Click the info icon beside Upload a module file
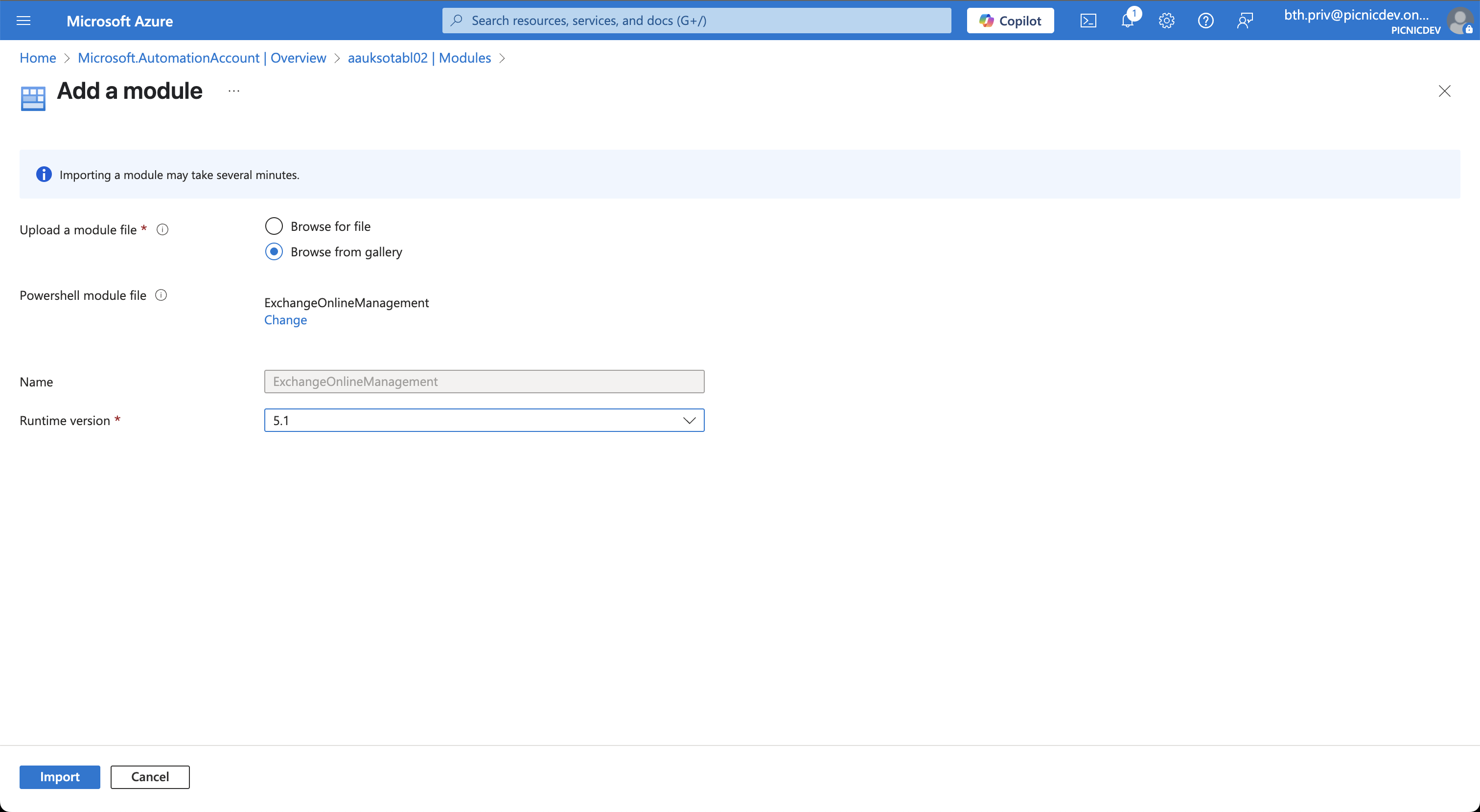 point(162,230)
